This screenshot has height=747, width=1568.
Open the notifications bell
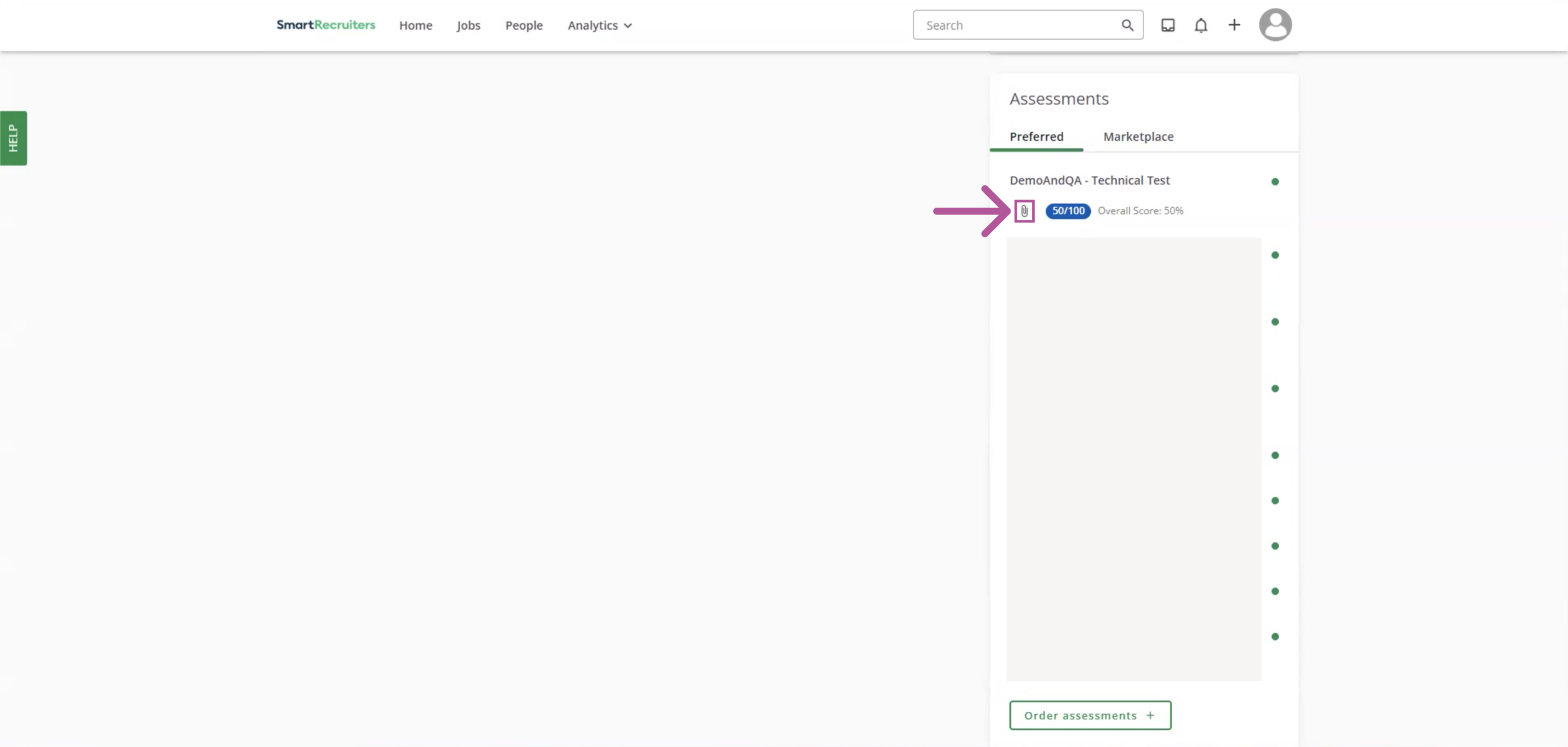coord(1200,25)
